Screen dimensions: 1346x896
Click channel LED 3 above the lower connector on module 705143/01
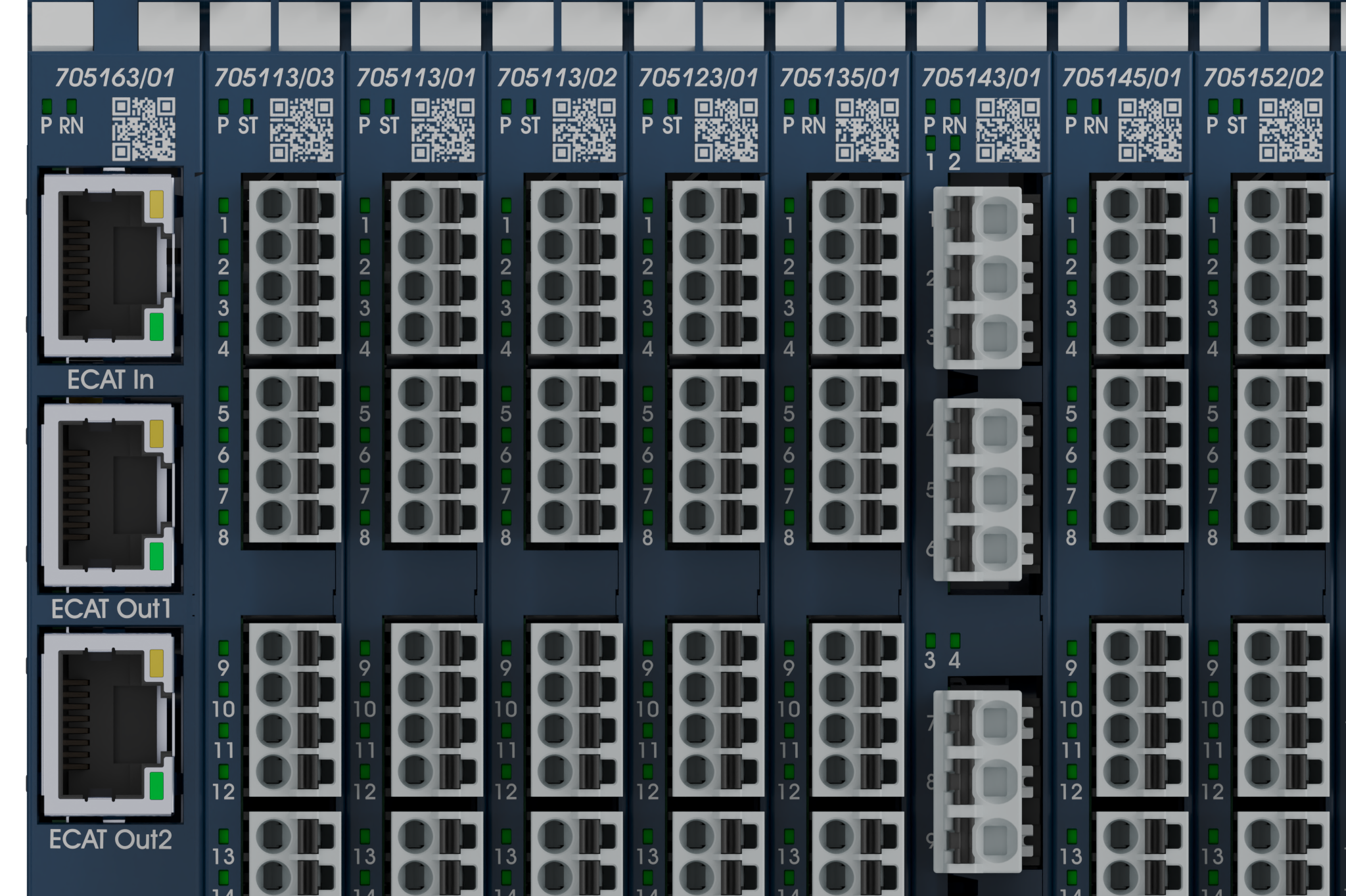point(930,640)
